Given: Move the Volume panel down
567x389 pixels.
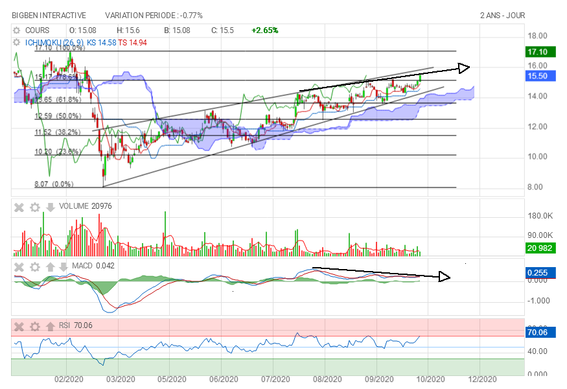Looking at the screenshot, I should coord(50,208).
